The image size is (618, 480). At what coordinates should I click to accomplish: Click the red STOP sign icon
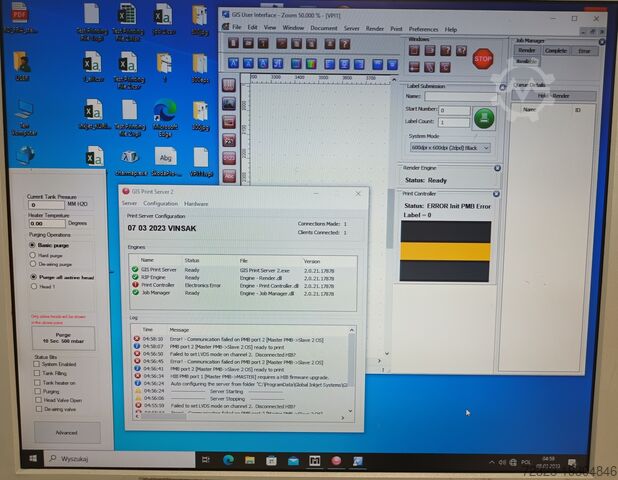tap(483, 58)
